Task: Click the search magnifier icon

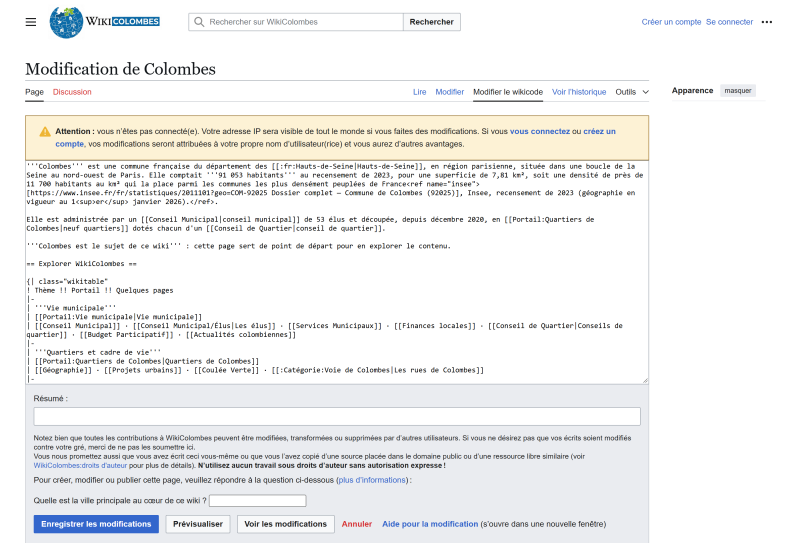Action: pyautogui.click(x=199, y=22)
